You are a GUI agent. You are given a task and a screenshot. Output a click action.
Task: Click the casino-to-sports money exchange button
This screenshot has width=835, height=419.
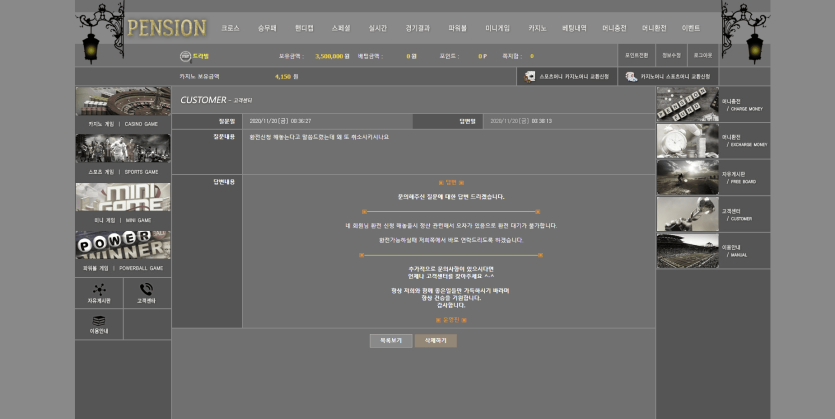pyautogui.click(x=668, y=77)
